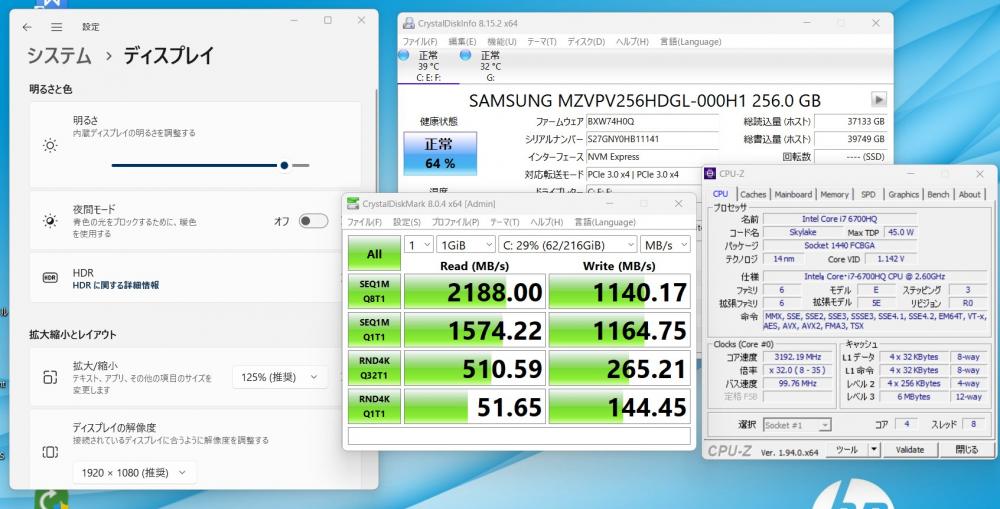This screenshot has height=509, width=1000.
Task: Click the ツール button in CPU-Z
Action: (x=847, y=450)
